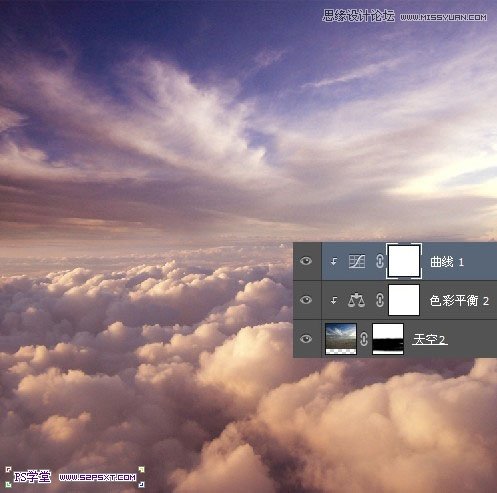Hide the 天空2 layer with eye icon

306,339
